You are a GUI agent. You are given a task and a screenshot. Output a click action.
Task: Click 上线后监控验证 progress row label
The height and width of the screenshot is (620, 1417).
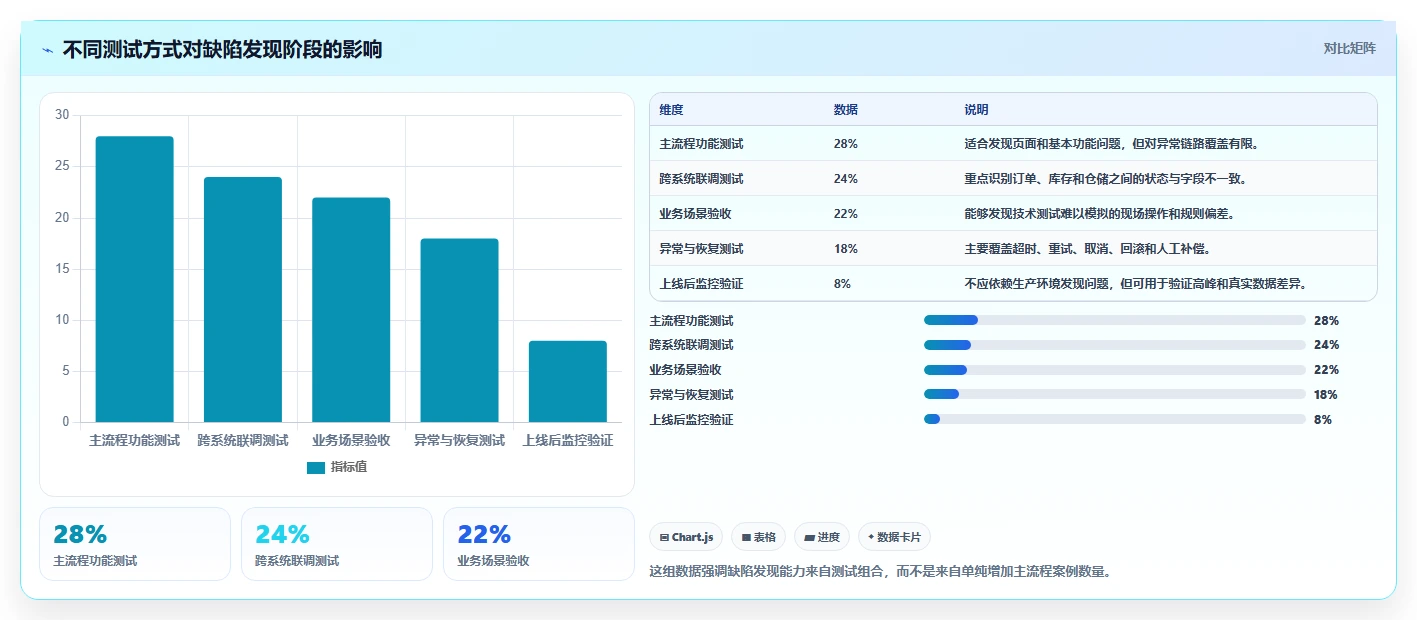click(692, 420)
